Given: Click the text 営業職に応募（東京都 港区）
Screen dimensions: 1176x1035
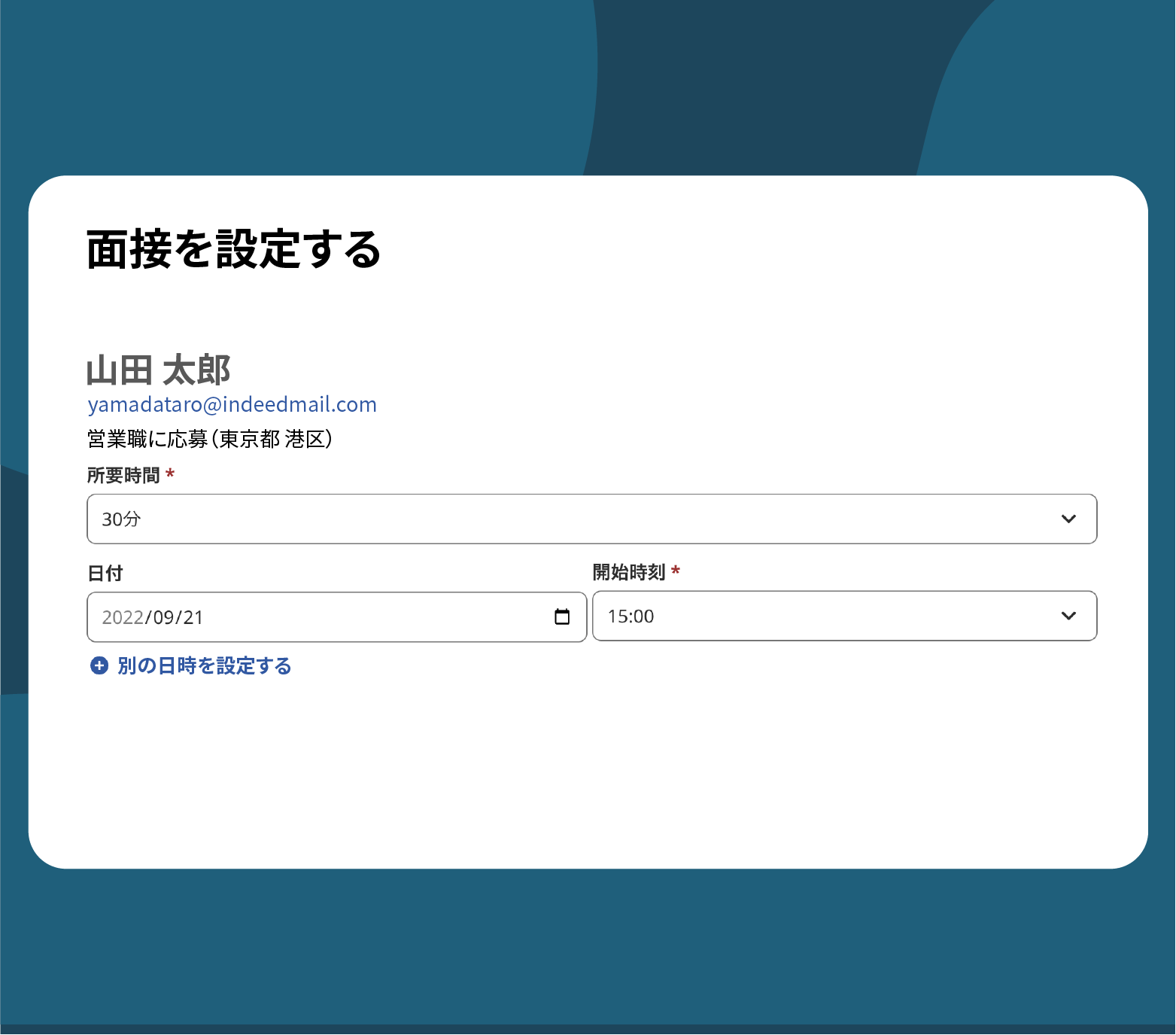Looking at the screenshot, I should pos(210,439).
